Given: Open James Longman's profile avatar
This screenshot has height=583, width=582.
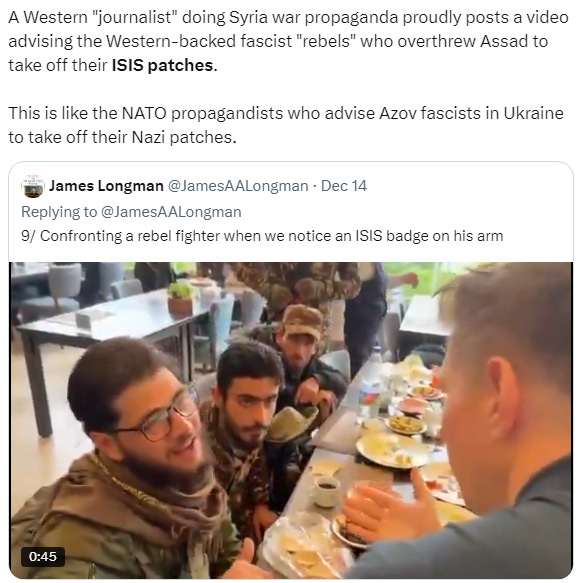Looking at the screenshot, I should coord(33,186).
